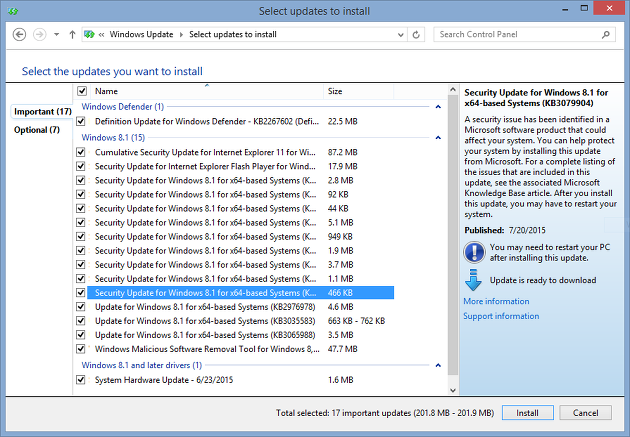Uncheck the highlighted 466 KB security update

click(81, 293)
